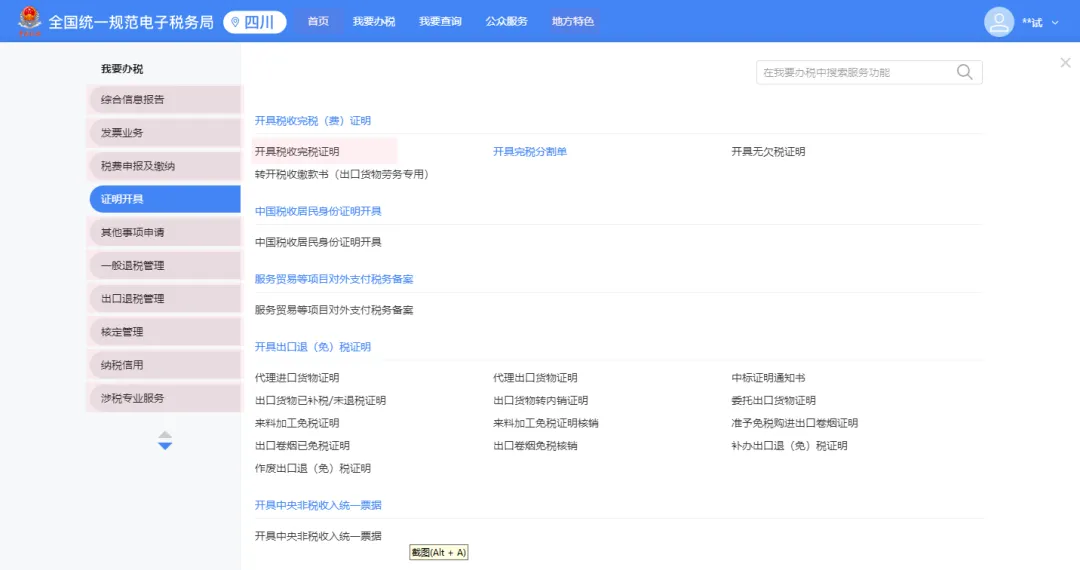
Task: Open the 中国税收居民身份证明开具 service item
Action: tap(318, 242)
